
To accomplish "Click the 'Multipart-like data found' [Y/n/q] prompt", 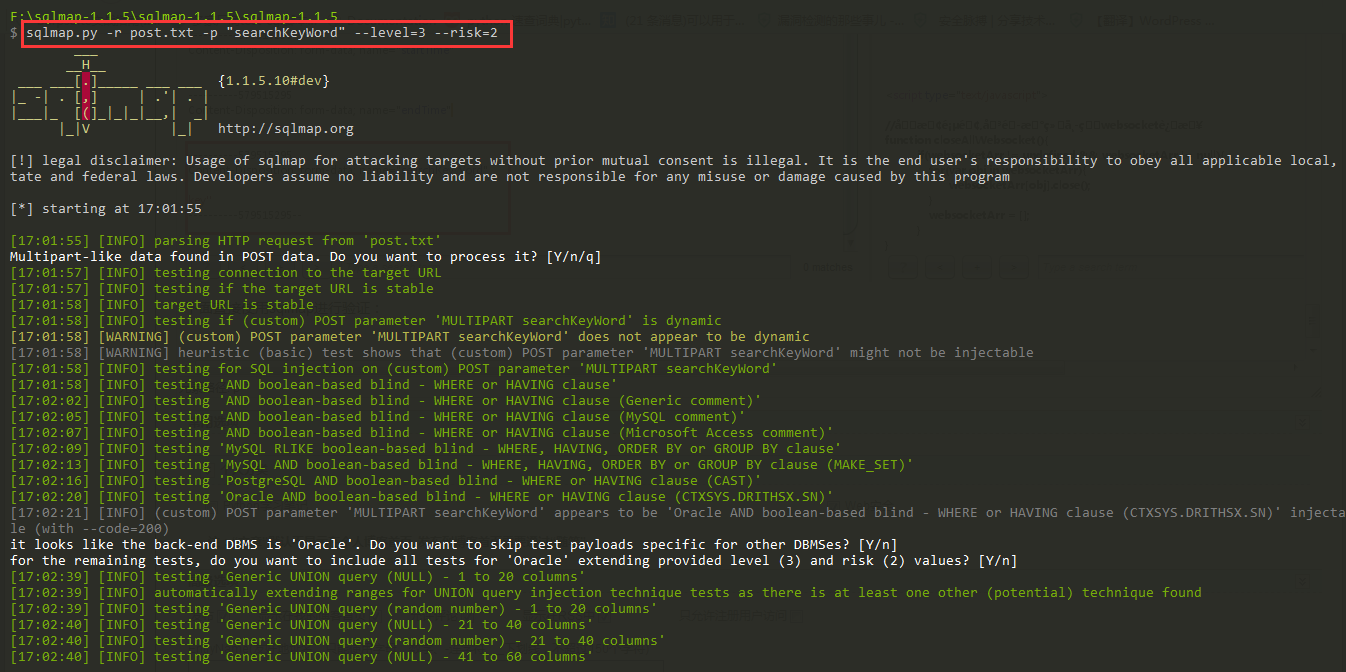I will point(305,257).
